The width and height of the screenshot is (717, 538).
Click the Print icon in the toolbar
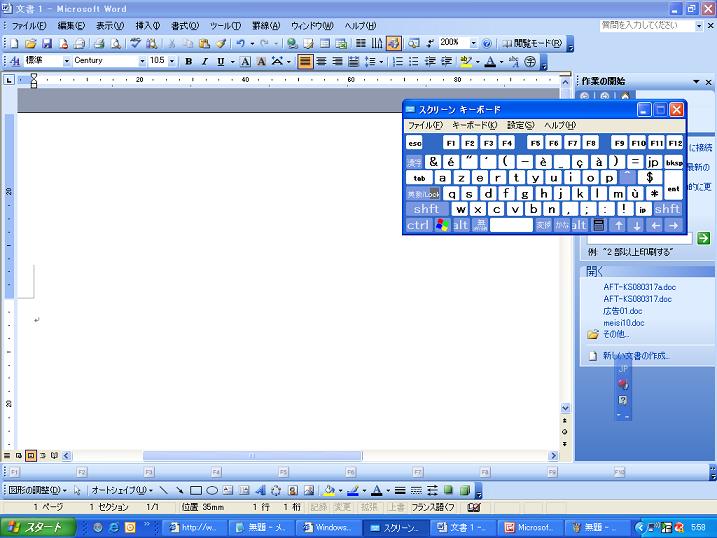pos(99,43)
